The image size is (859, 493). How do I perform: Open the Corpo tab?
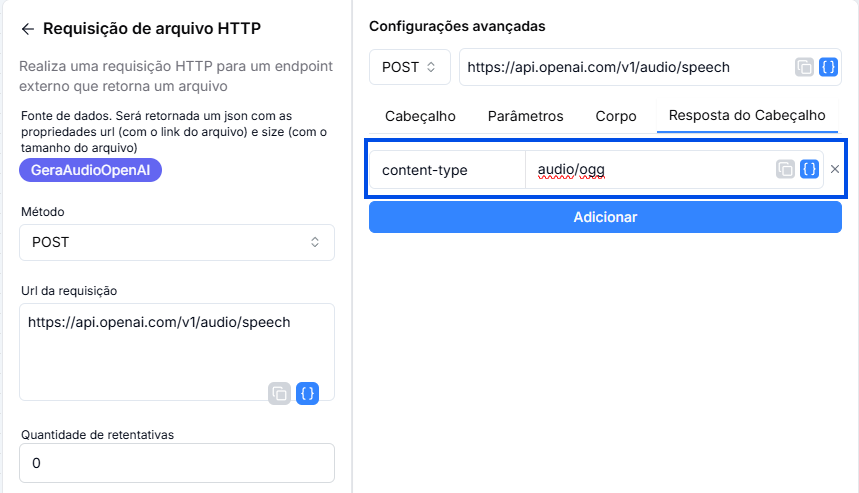[616, 116]
